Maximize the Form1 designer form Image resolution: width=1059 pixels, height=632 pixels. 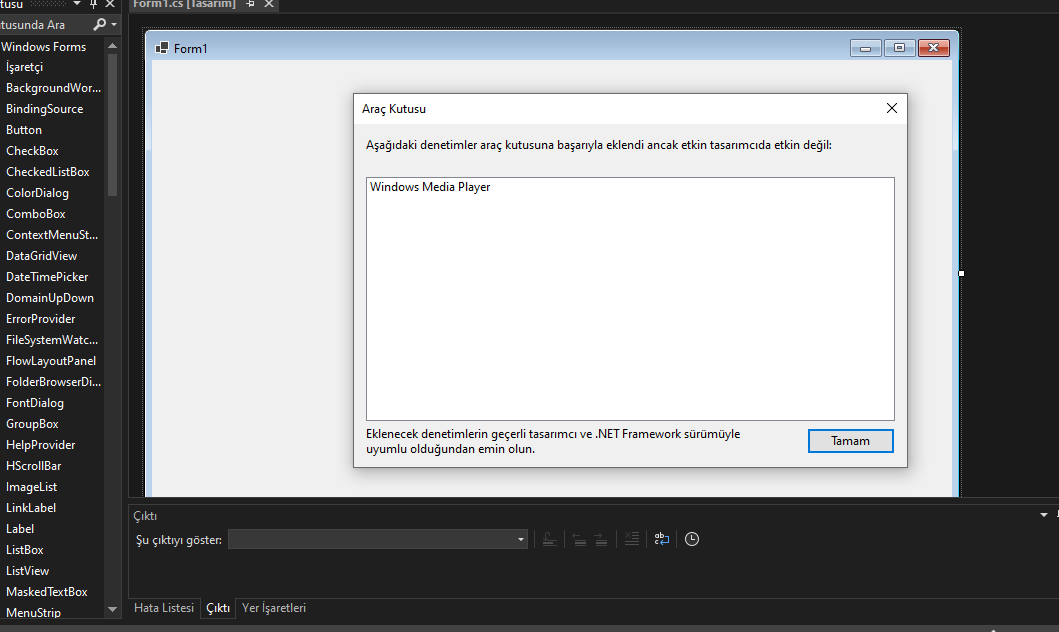[x=899, y=48]
